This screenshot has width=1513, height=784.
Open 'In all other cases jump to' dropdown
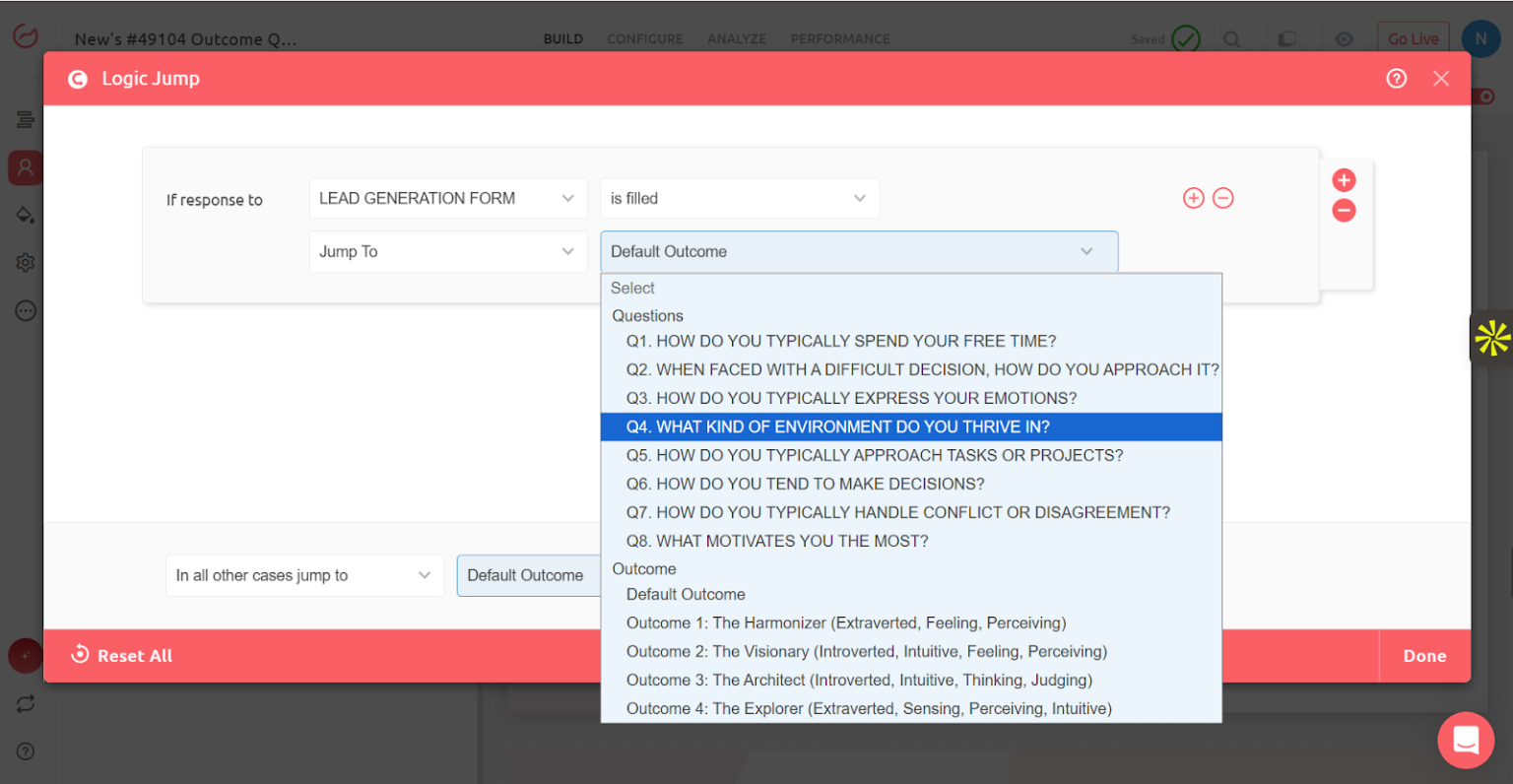[304, 576]
